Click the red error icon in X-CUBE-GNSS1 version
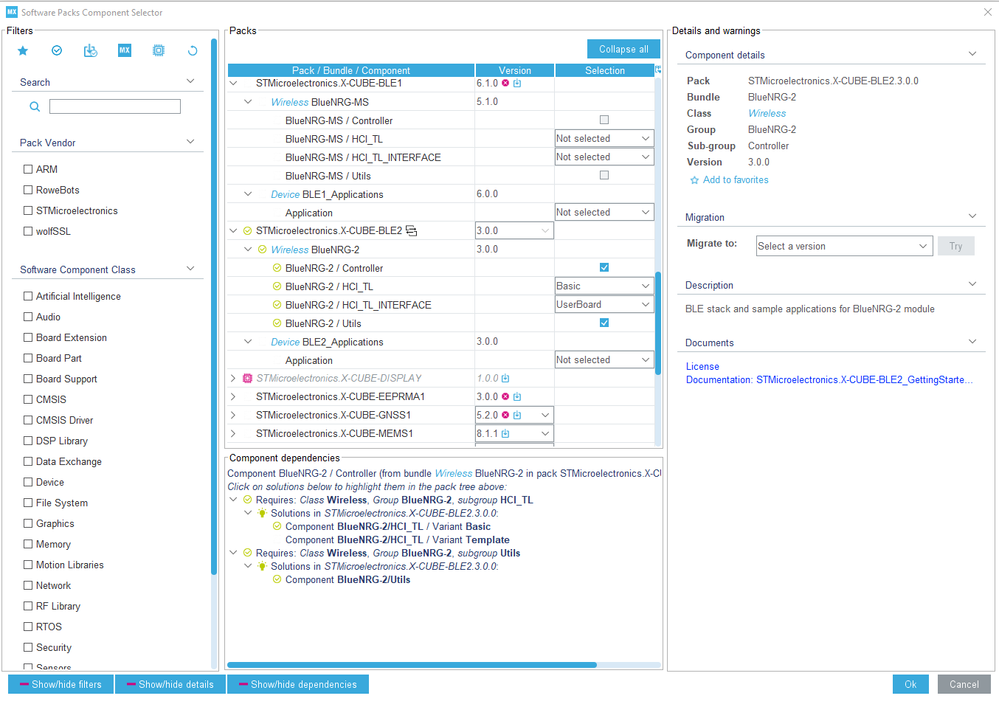This screenshot has width=999, height=702. [505, 415]
